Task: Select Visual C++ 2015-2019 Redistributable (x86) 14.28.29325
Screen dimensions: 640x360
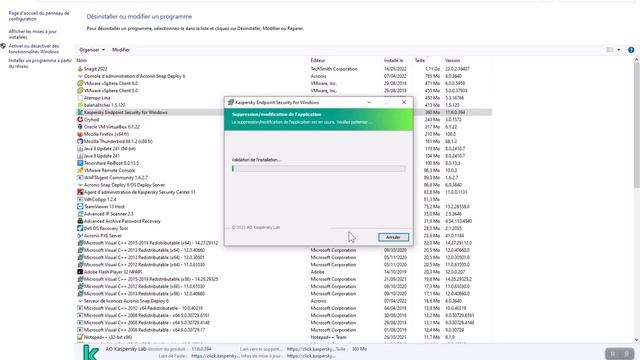Action: (284, 279)
